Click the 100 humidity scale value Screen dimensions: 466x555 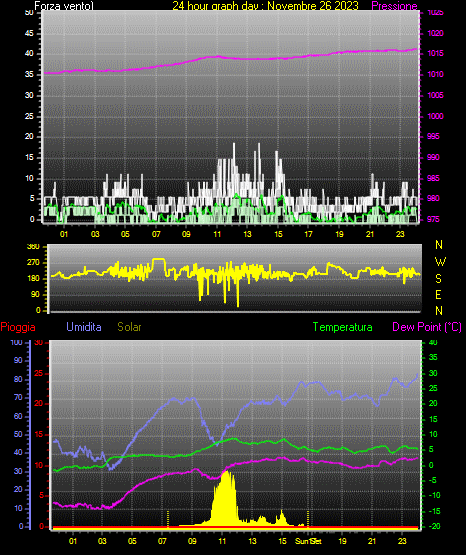coord(17,343)
